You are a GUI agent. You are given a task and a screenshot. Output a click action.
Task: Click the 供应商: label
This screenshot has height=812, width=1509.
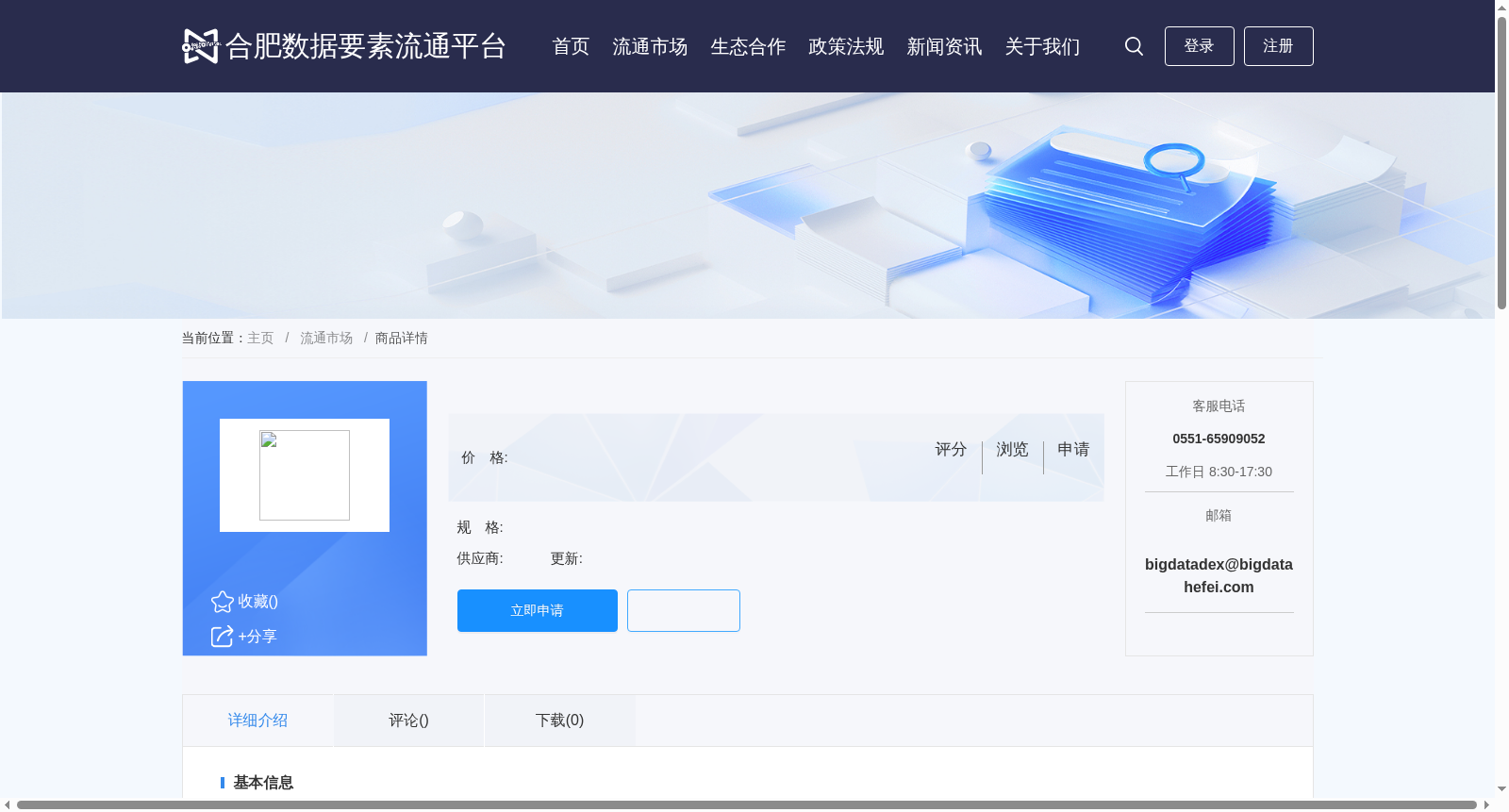(x=480, y=558)
